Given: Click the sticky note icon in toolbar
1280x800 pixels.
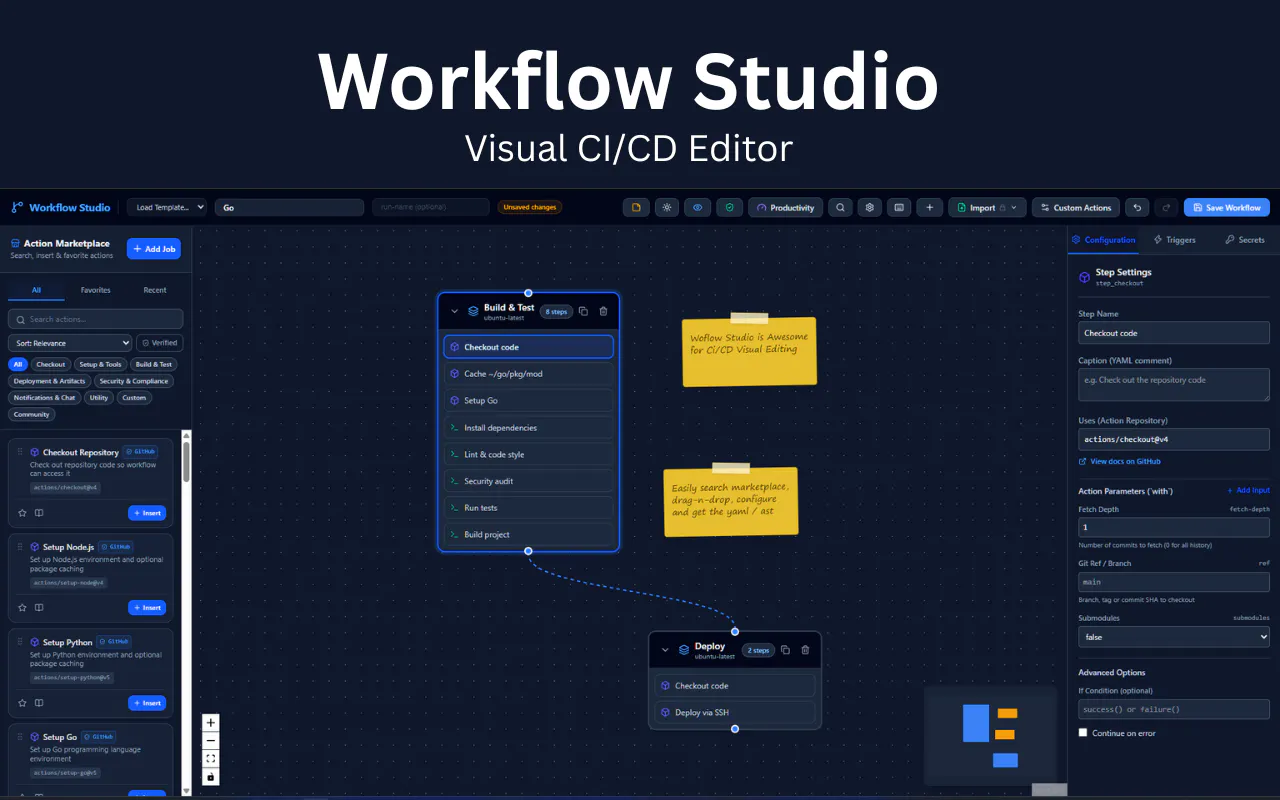Looking at the screenshot, I should [x=635, y=207].
